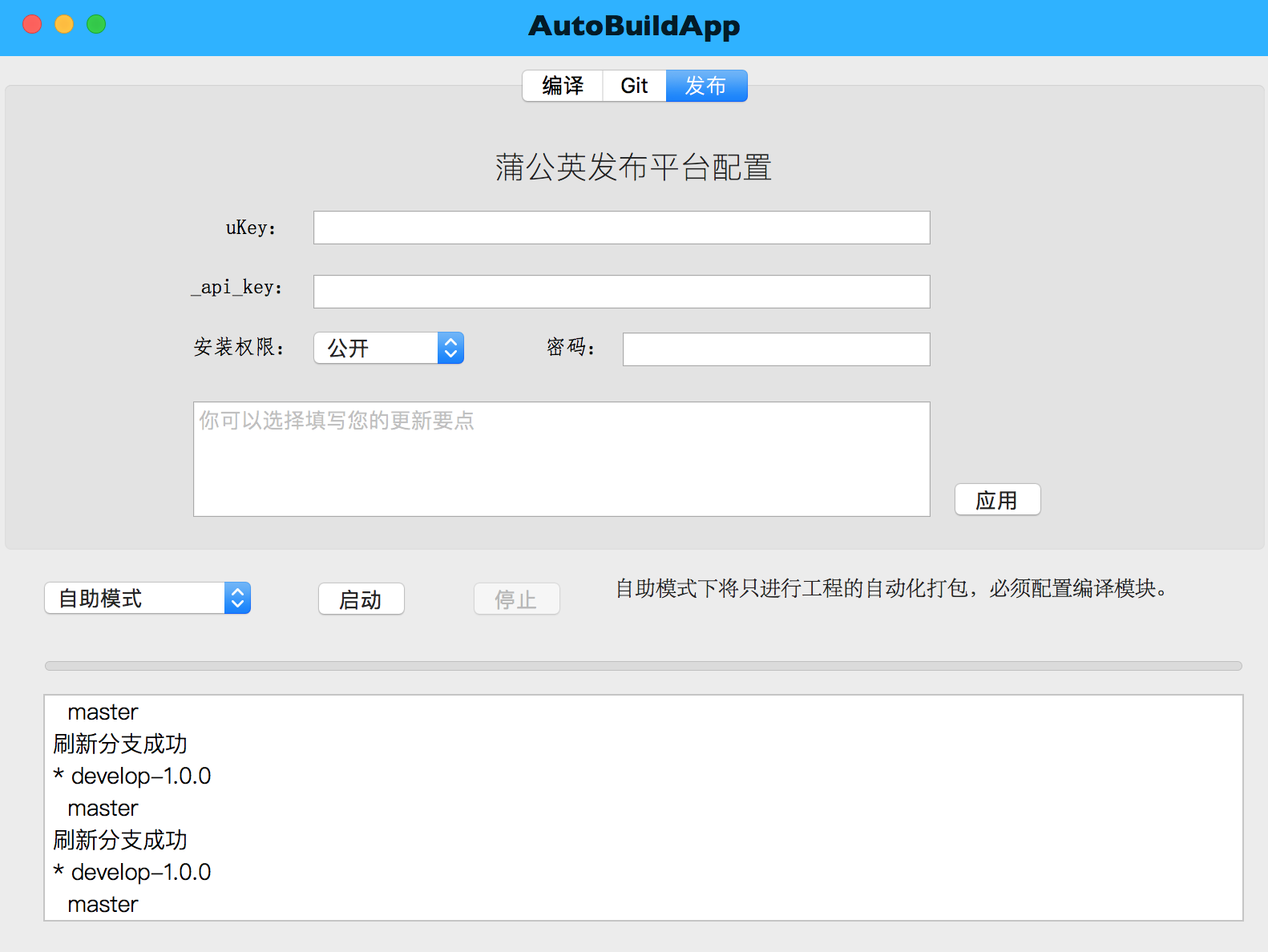Screen dimensions: 1268x952
Task: Open the 自助模式 mode dropdown
Action: click(147, 598)
